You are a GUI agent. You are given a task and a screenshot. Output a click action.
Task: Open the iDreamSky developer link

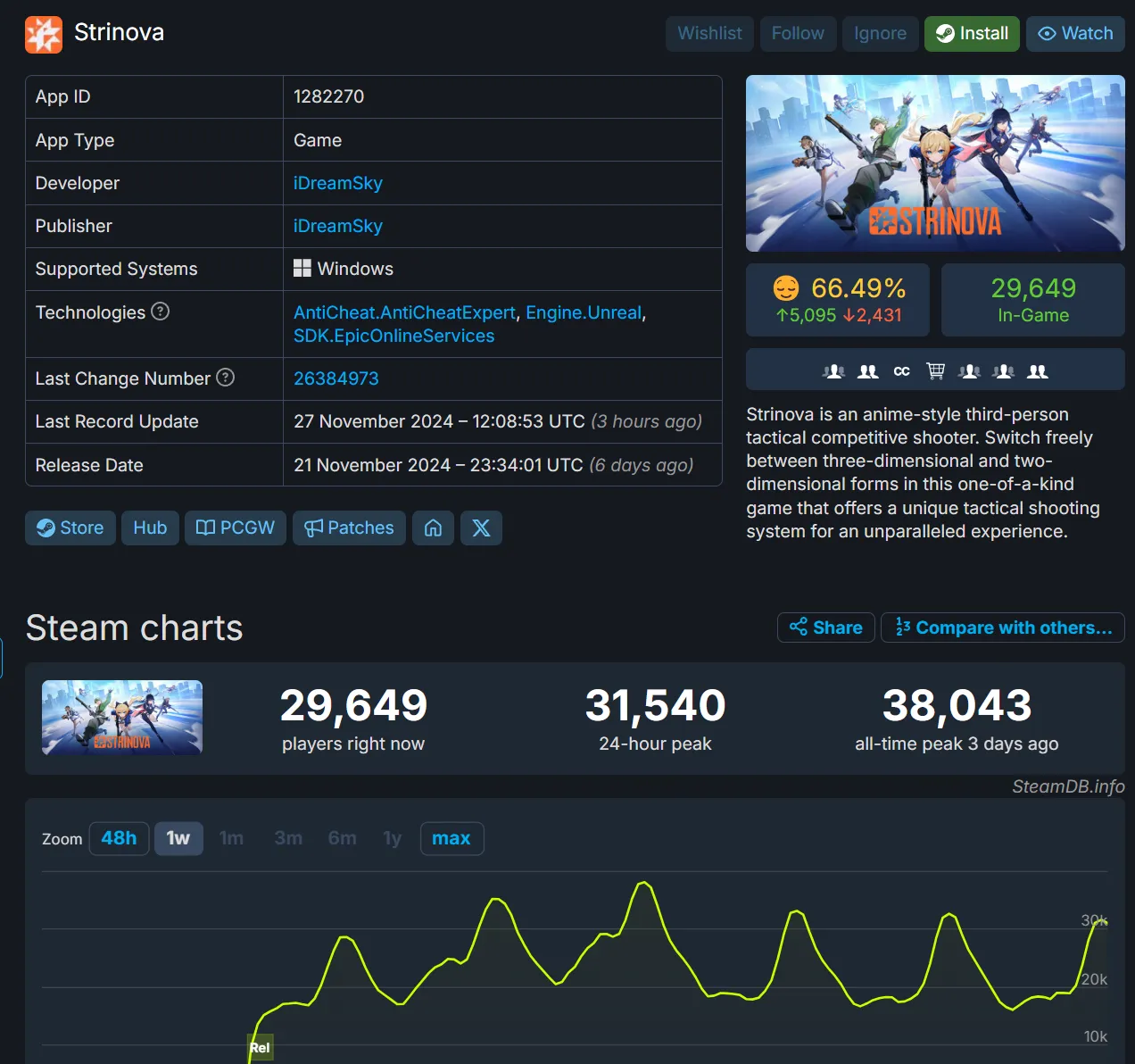coord(338,183)
